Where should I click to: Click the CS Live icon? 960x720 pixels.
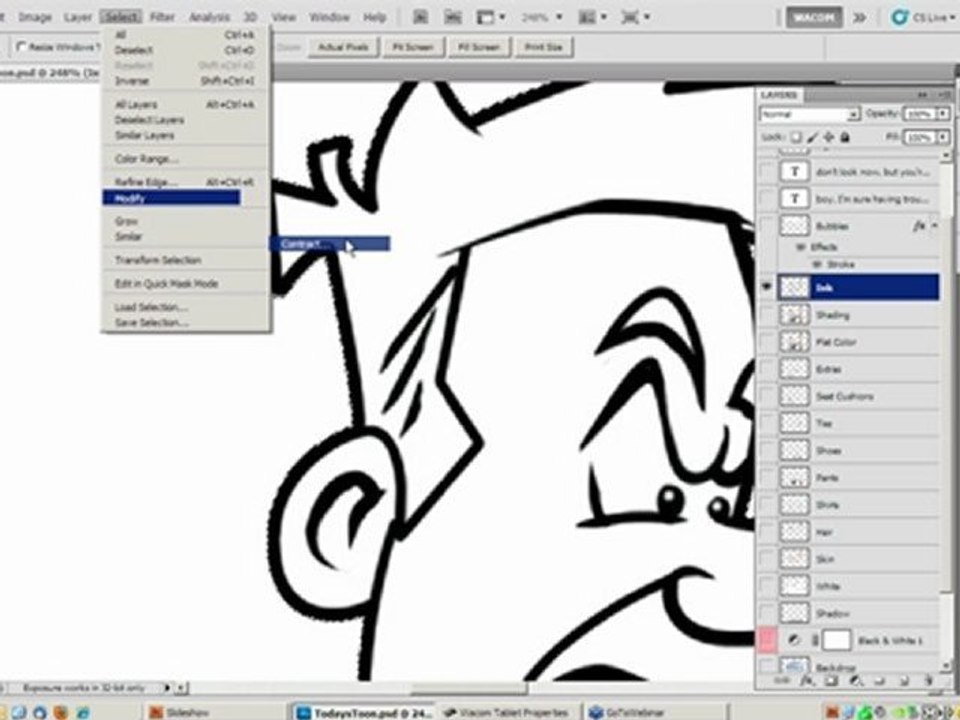click(899, 17)
